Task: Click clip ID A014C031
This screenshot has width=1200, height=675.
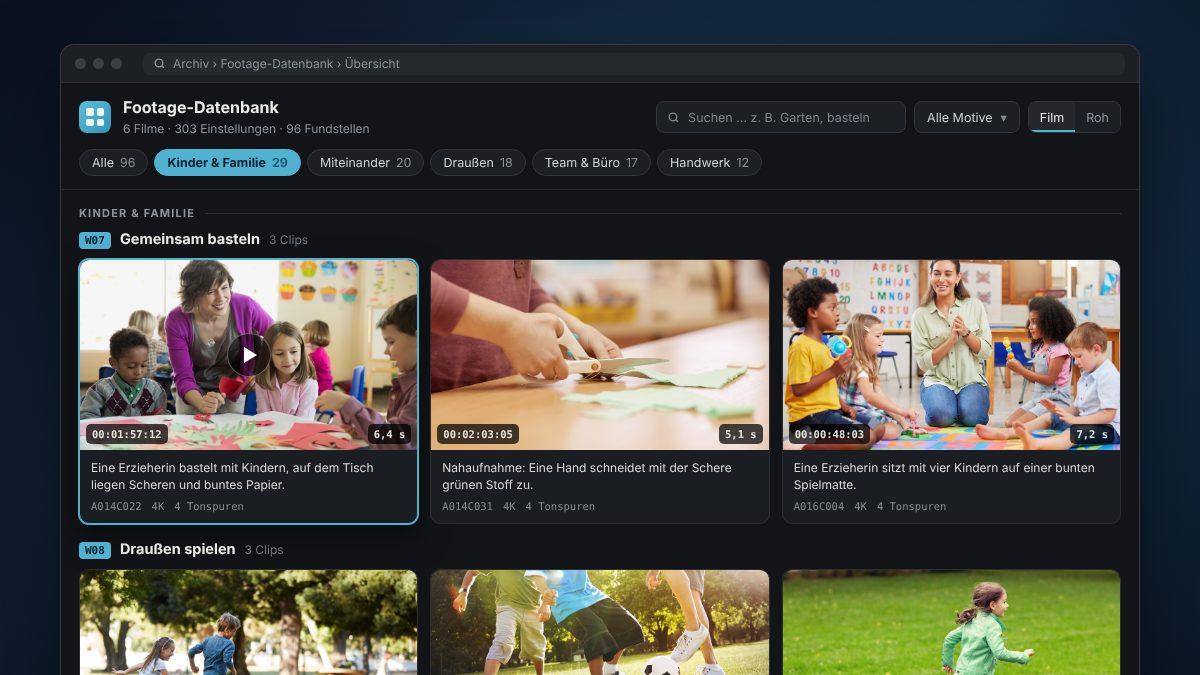Action: pos(467,506)
